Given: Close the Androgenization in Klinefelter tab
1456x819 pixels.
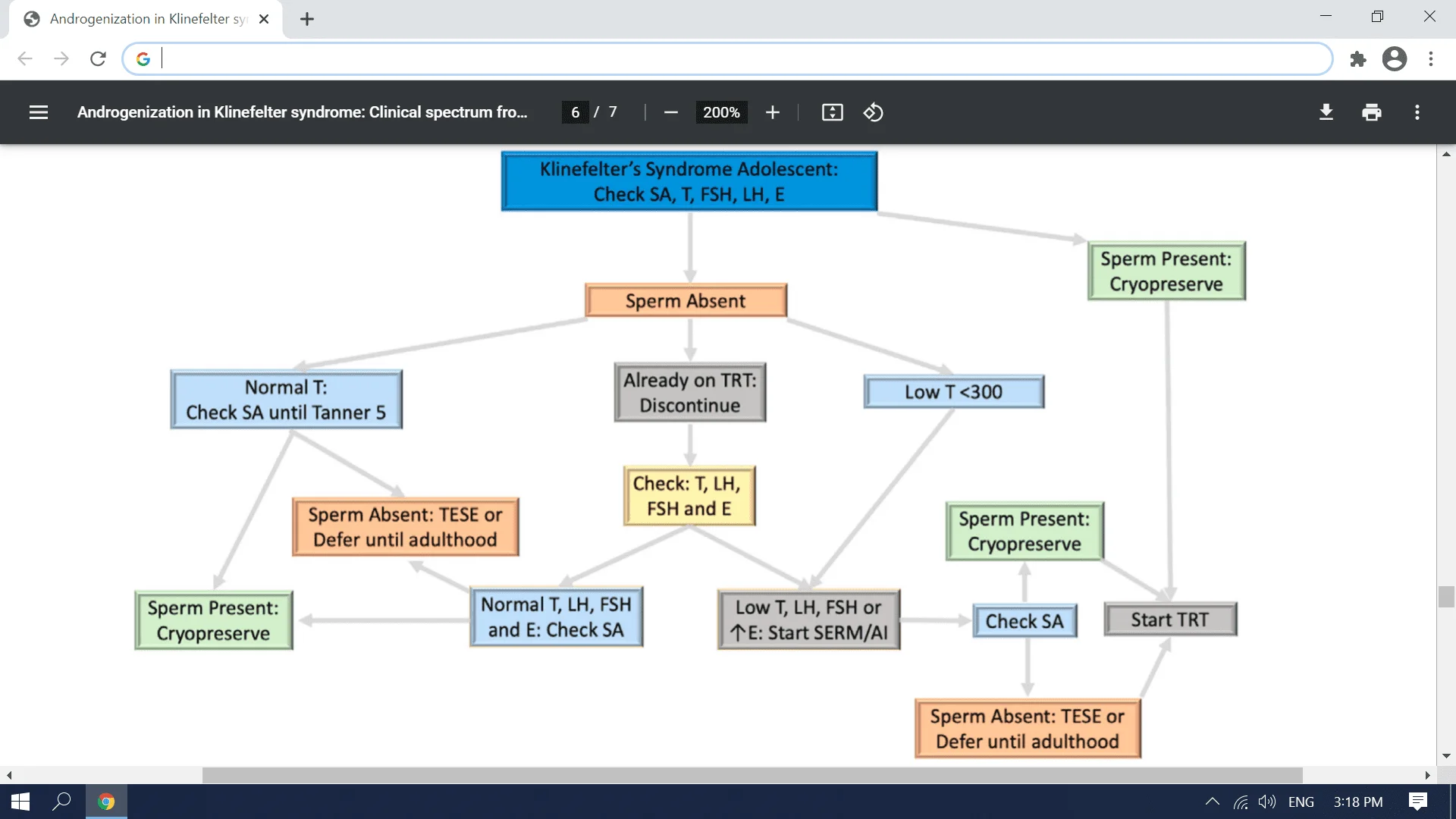Looking at the screenshot, I should click(x=264, y=19).
